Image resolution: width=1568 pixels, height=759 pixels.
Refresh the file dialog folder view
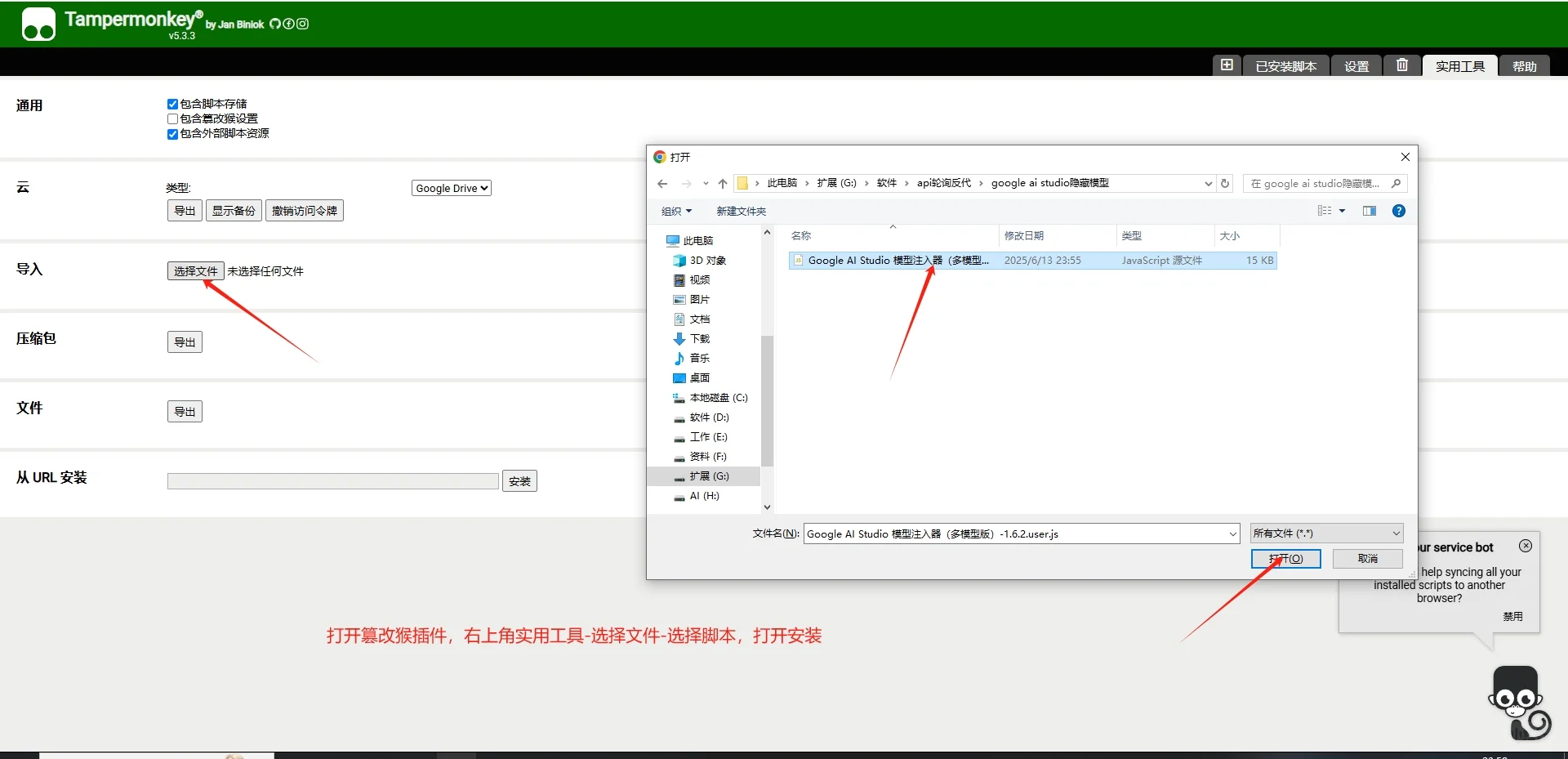click(1225, 184)
